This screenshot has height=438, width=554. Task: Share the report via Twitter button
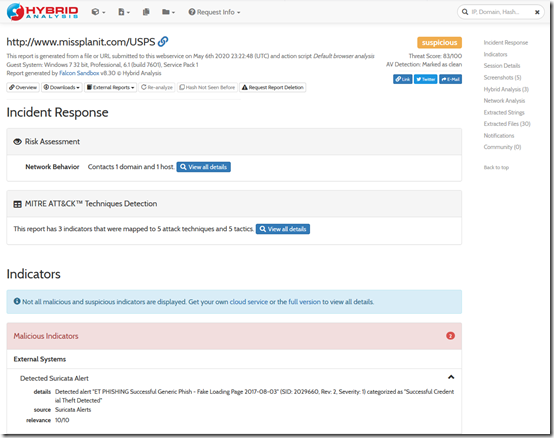(x=425, y=79)
